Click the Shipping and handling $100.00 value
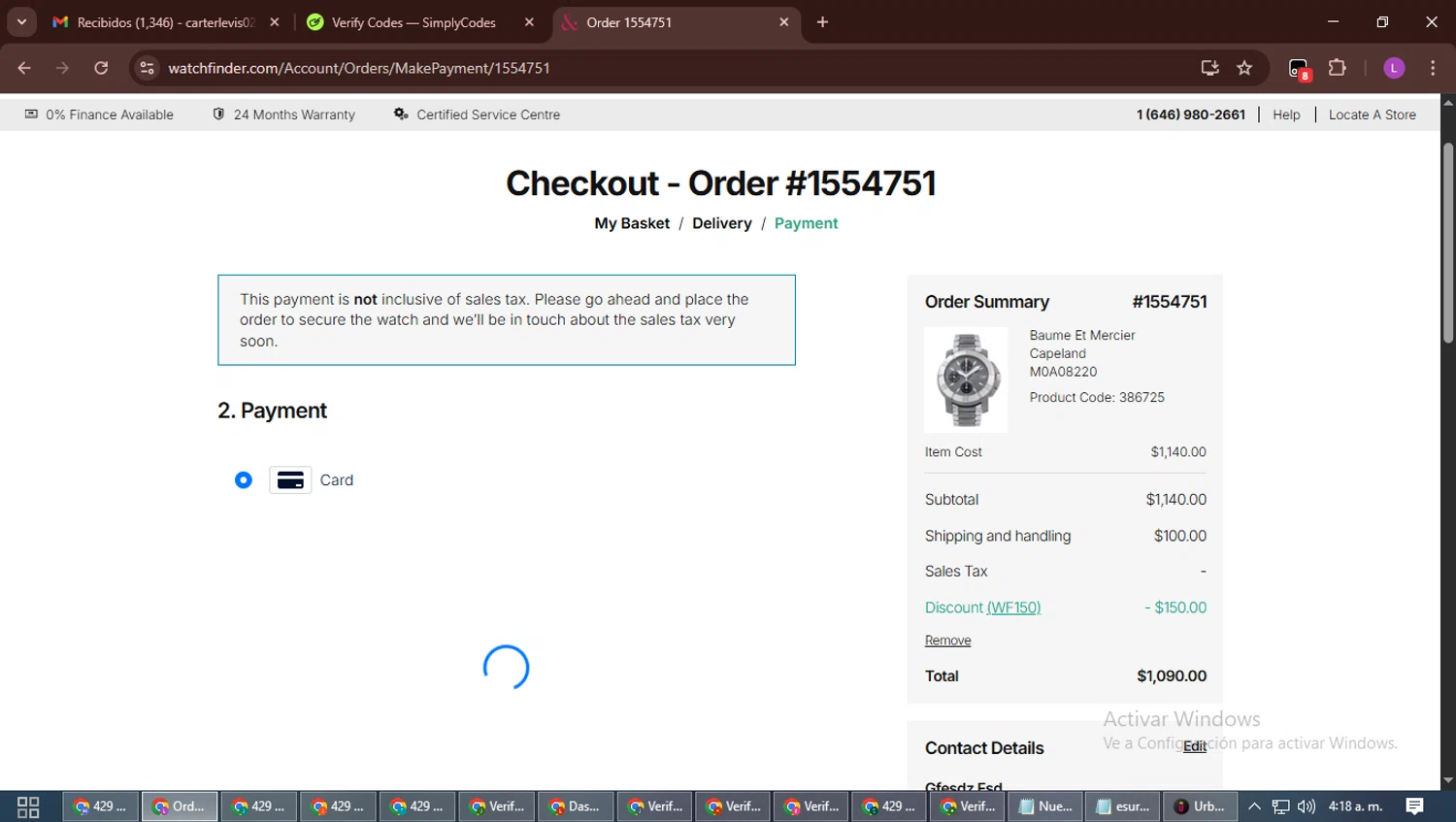This screenshot has width=1456, height=822. click(1180, 536)
